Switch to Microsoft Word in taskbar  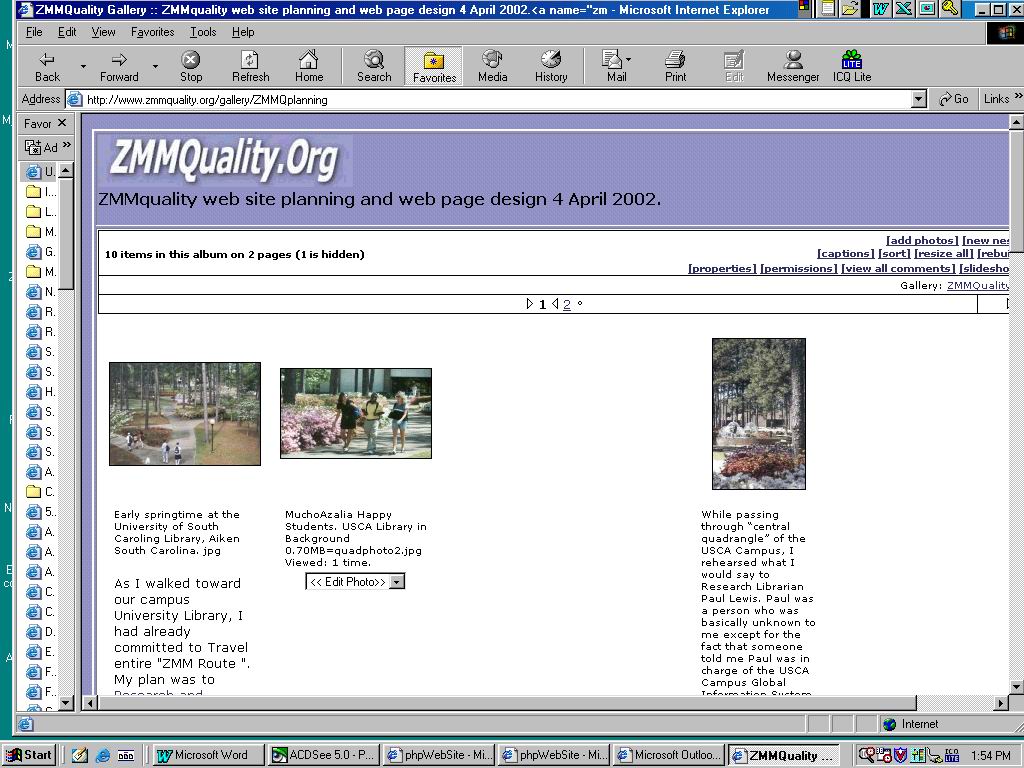tap(210, 755)
